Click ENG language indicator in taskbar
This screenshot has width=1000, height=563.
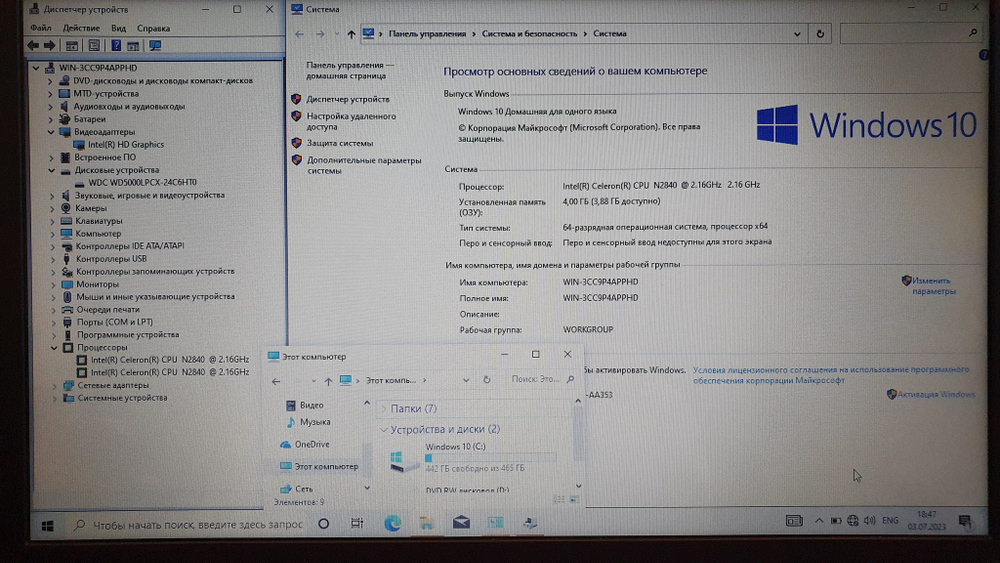[890, 520]
